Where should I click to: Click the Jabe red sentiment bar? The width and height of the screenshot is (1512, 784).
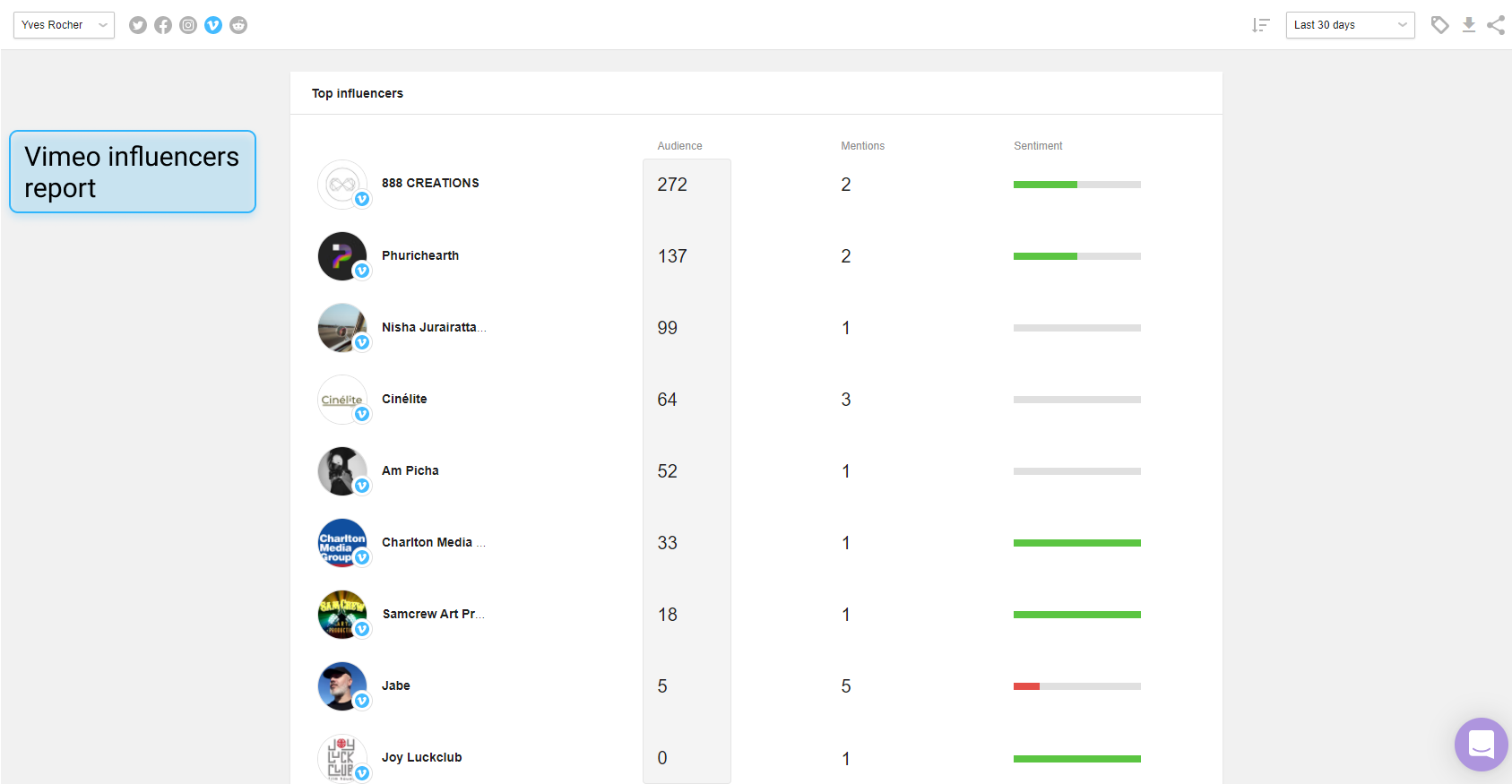tap(1026, 686)
